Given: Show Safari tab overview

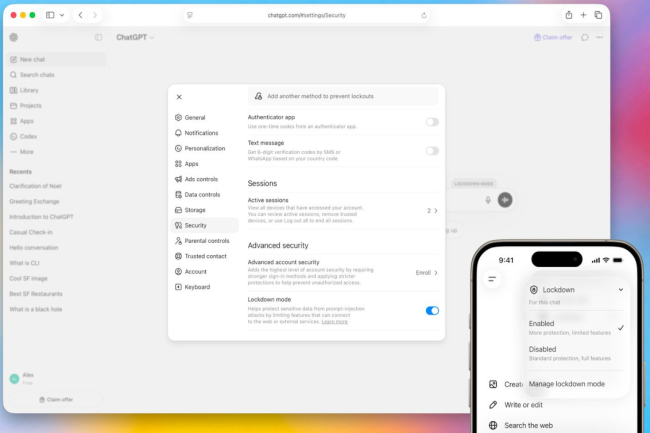Looking at the screenshot, I should (598, 15).
